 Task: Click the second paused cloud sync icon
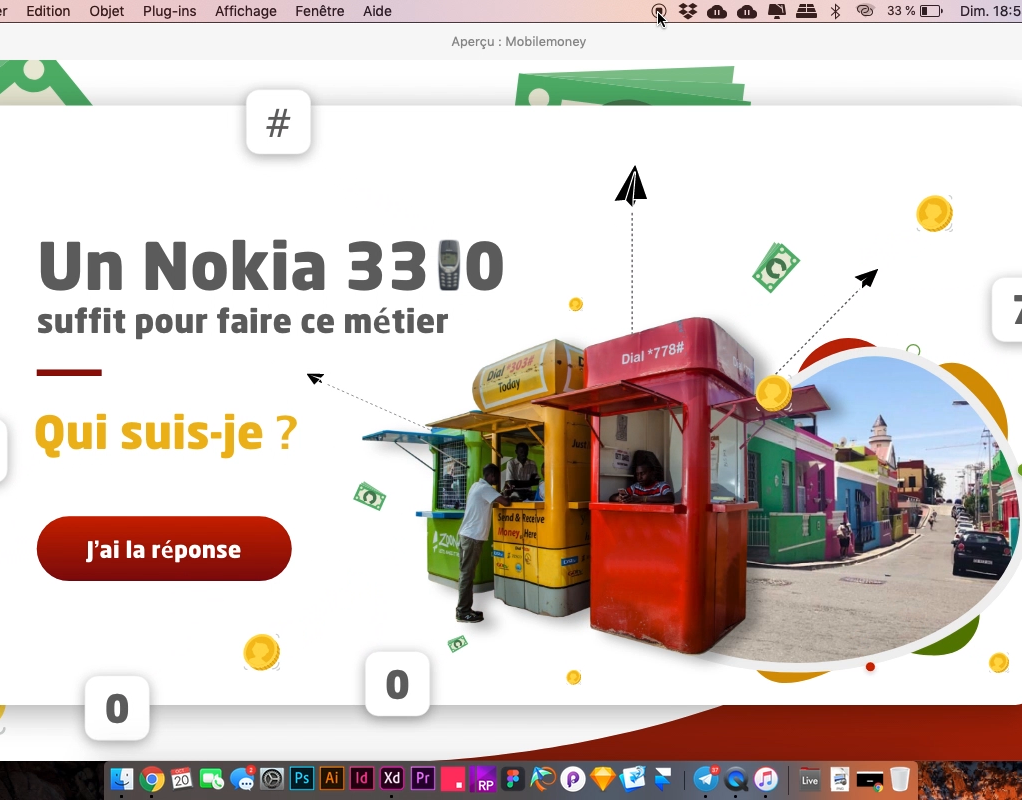[747, 11]
